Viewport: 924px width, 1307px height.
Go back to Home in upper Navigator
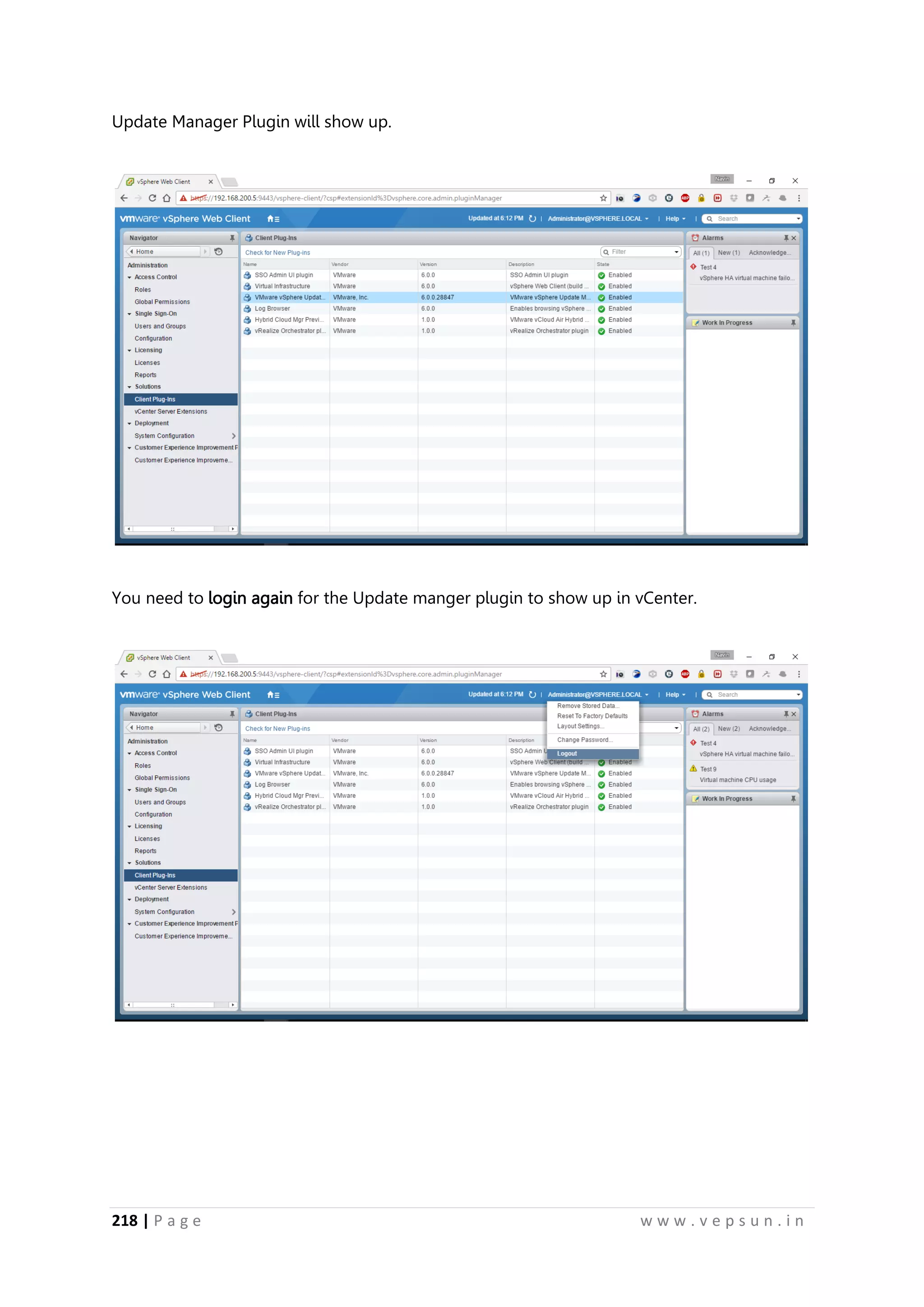coord(164,252)
